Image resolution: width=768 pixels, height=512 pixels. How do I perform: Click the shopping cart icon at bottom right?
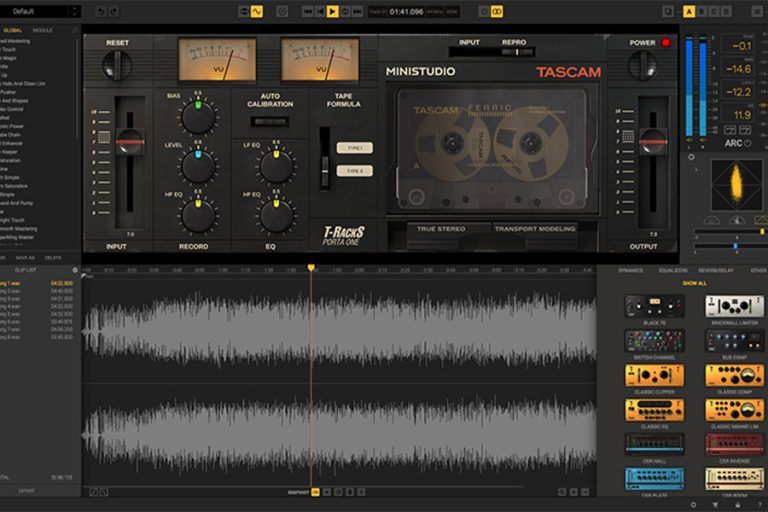(x=715, y=505)
